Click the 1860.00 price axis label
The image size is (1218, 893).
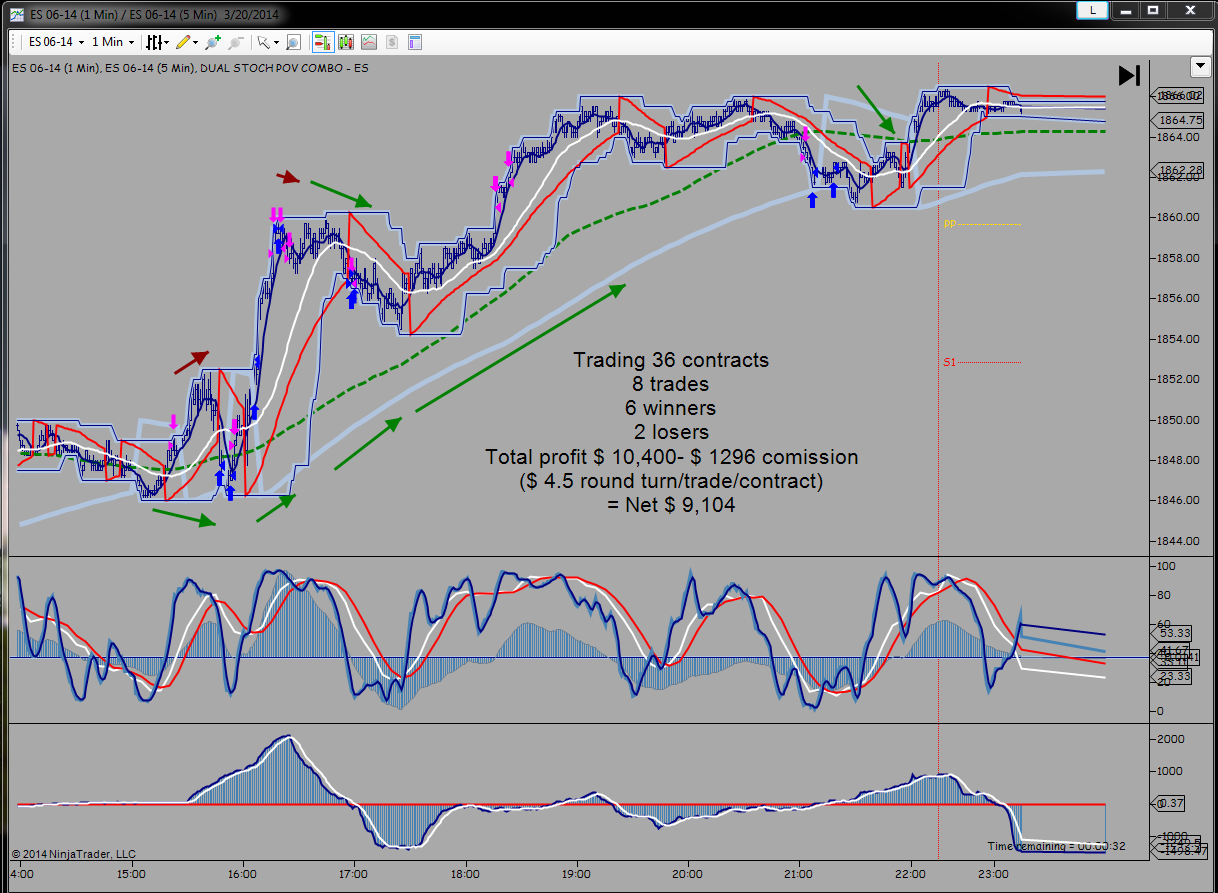(1180, 217)
